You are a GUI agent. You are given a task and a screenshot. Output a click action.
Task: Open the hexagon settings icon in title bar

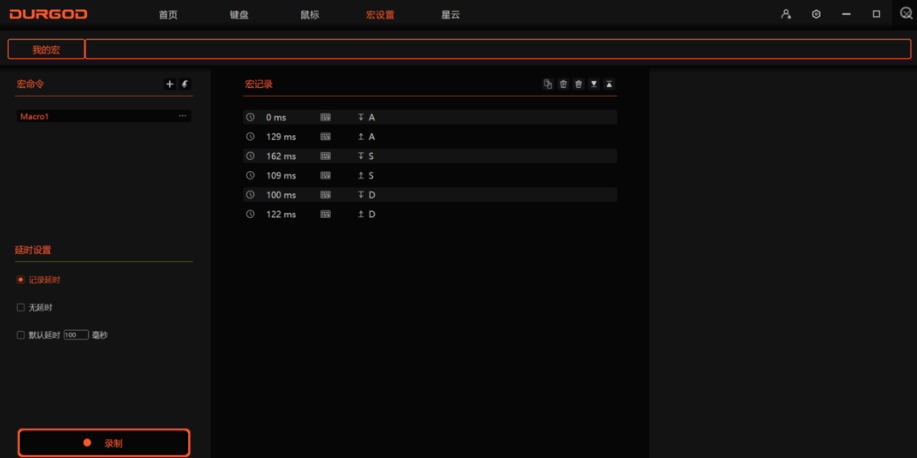click(x=816, y=14)
